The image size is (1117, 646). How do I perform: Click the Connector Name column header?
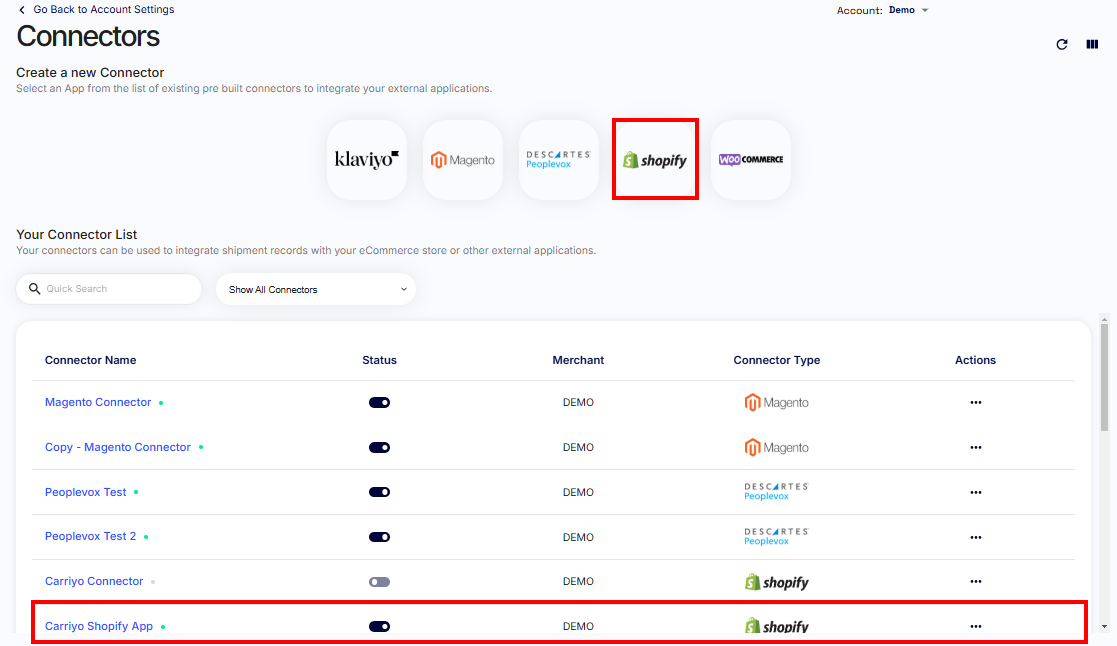tap(90, 360)
